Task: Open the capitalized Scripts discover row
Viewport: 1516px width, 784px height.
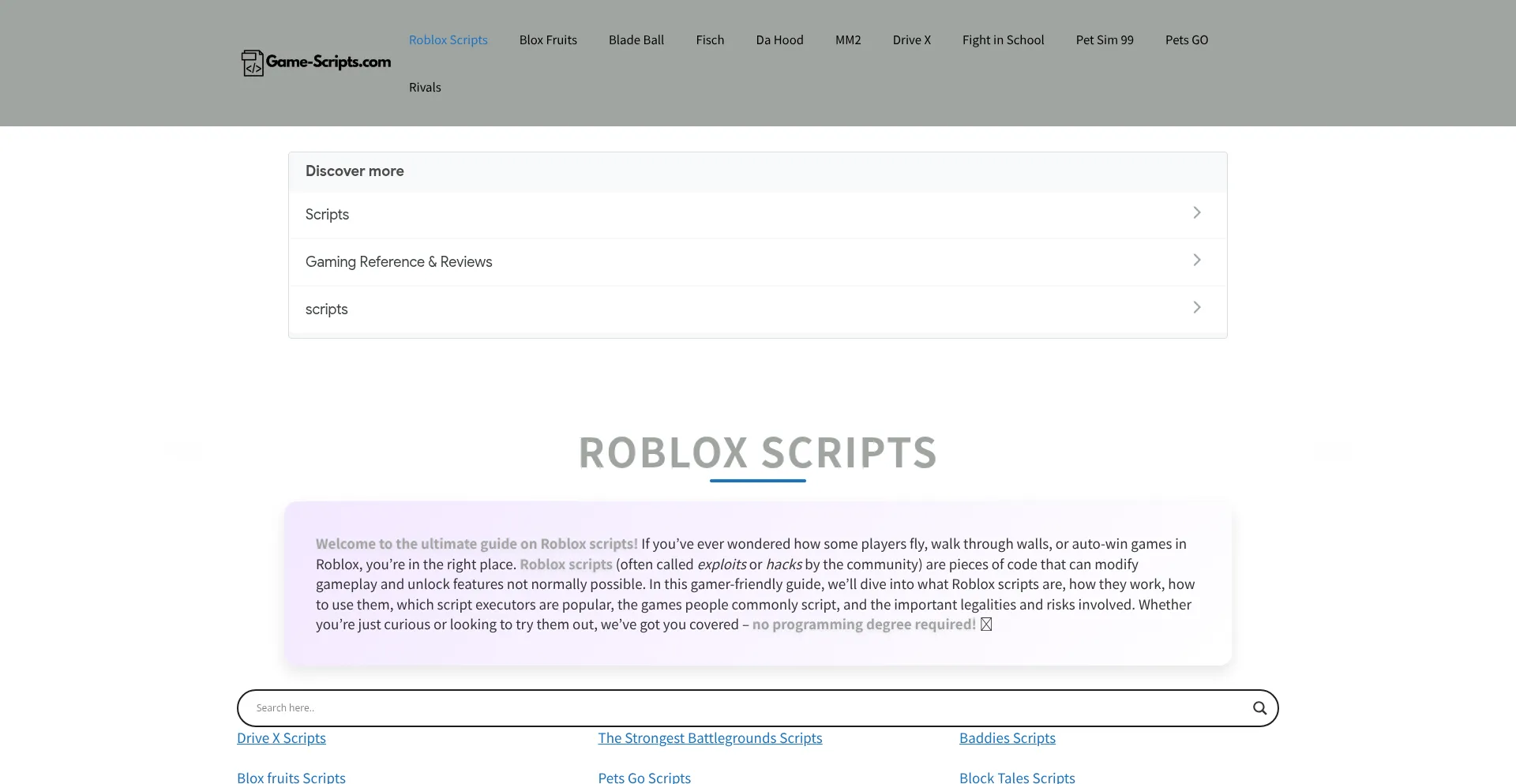Action: [758, 215]
